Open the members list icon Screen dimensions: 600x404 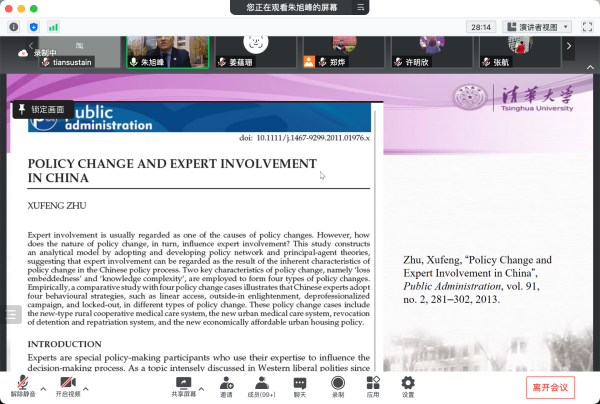pos(261,384)
